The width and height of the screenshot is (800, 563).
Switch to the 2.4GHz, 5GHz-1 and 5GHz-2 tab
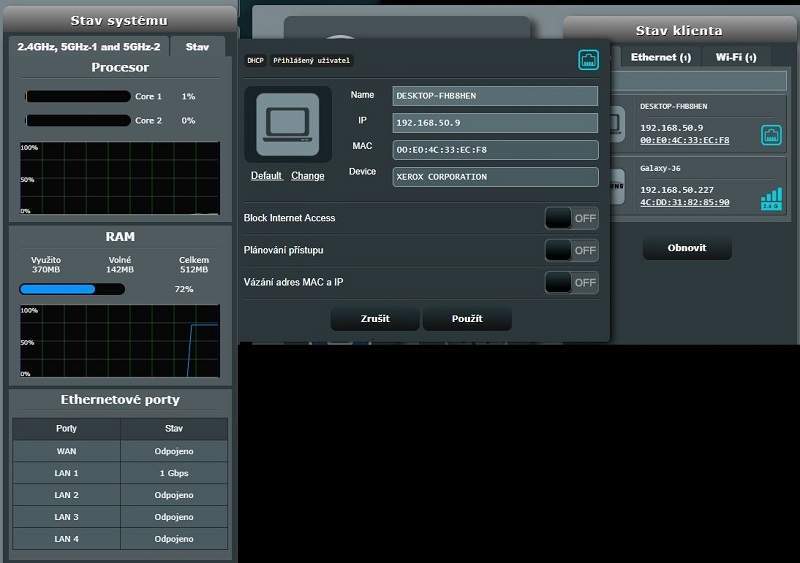click(89, 47)
